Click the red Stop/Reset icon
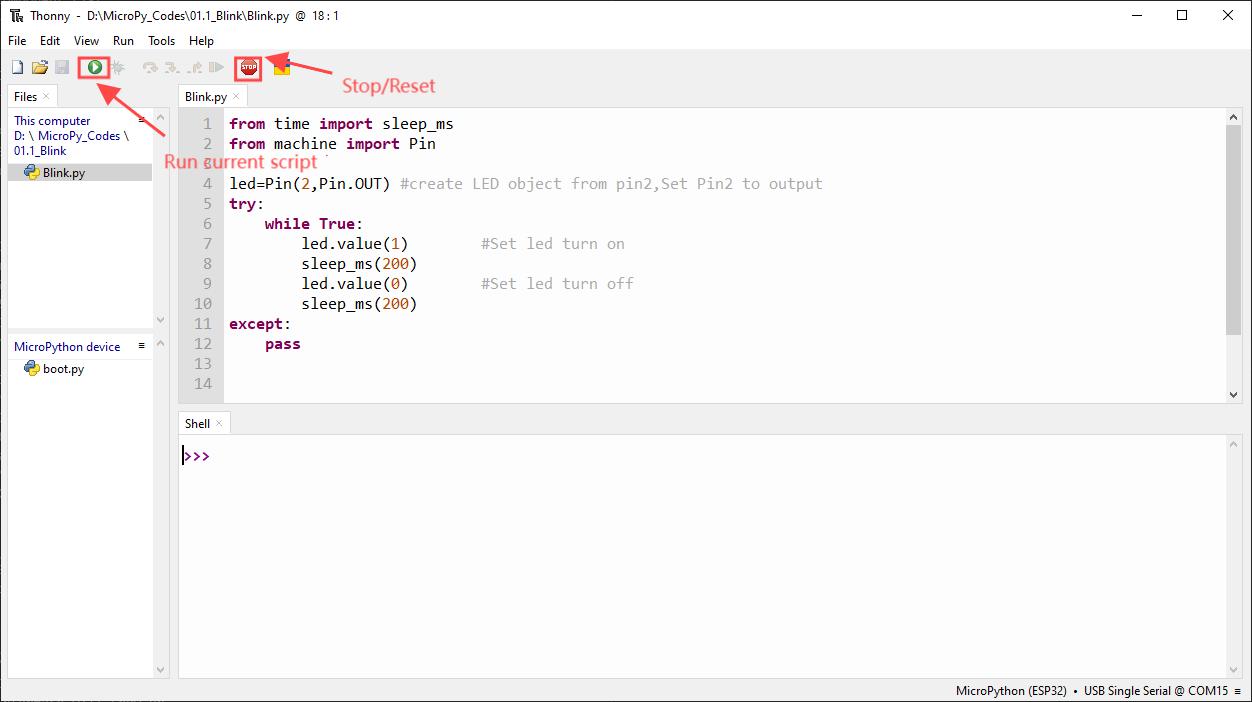 (249, 68)
